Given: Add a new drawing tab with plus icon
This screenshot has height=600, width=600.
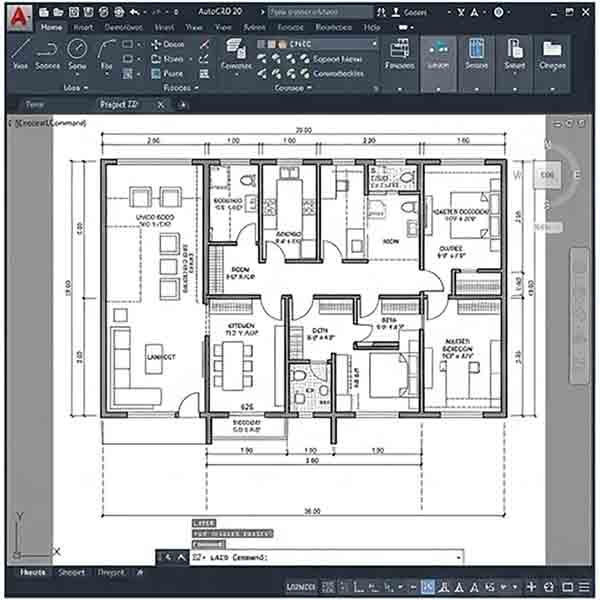Looking at the screenshot, I should click(x=183, y=105).
